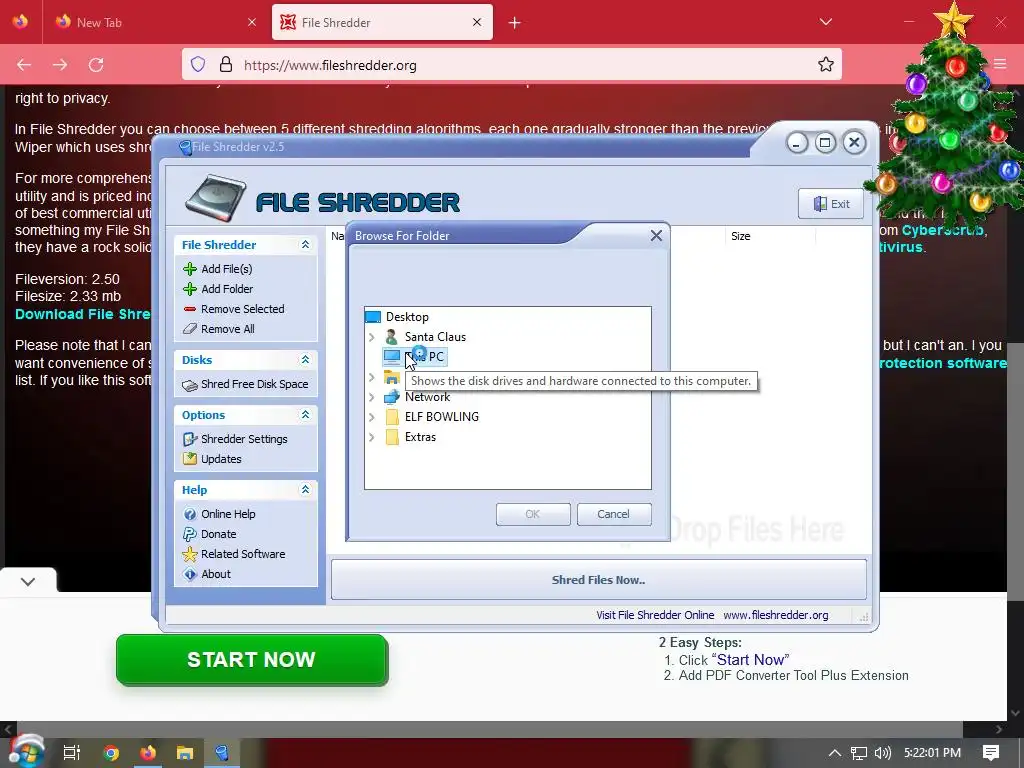Show hidden system tray icons

tap(835, 753)
